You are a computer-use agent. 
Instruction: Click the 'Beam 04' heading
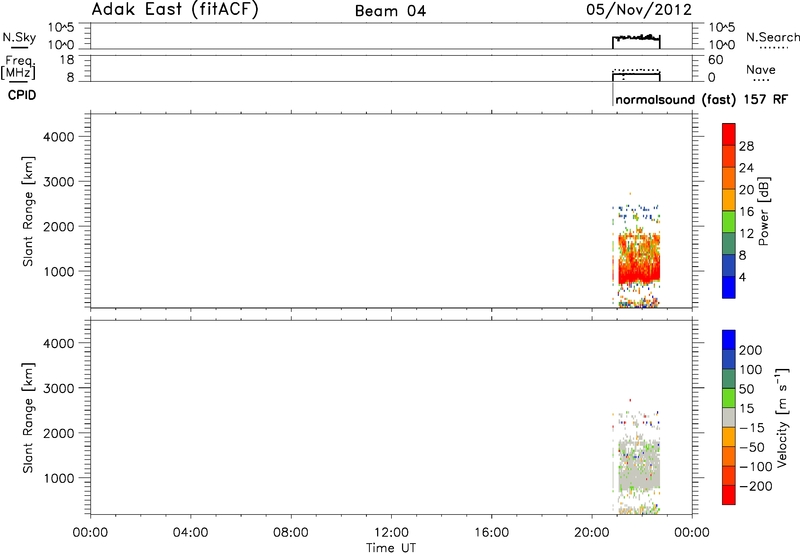pos(390,11)
